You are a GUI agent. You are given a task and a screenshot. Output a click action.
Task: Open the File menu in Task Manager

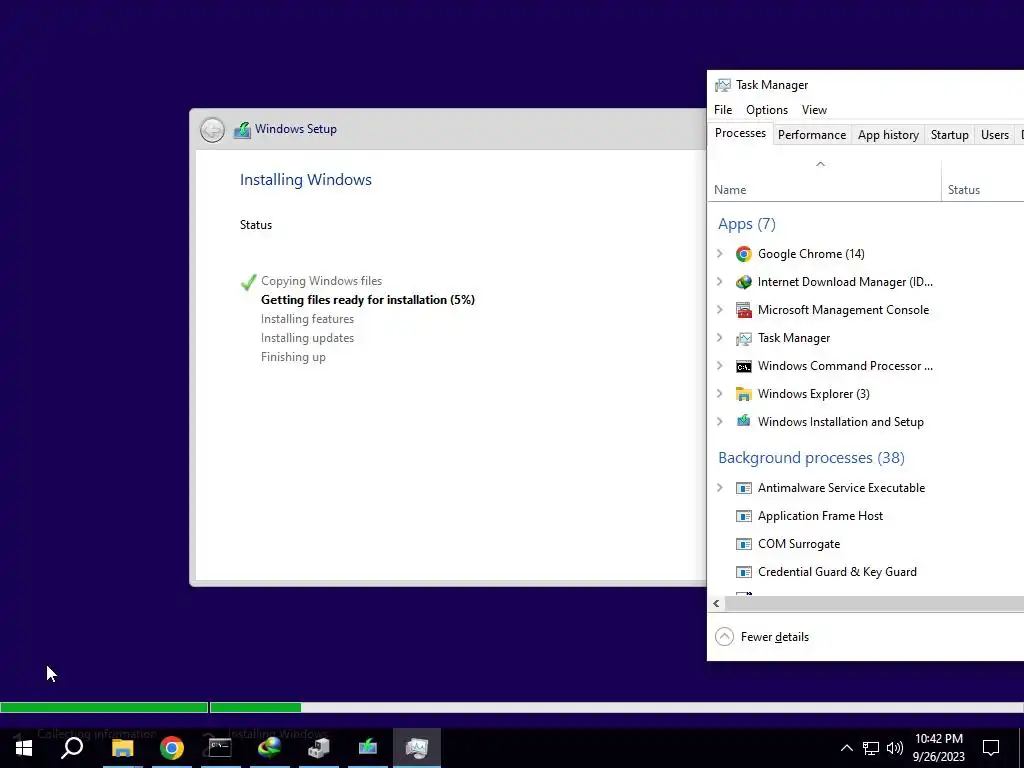coord(723,110)
